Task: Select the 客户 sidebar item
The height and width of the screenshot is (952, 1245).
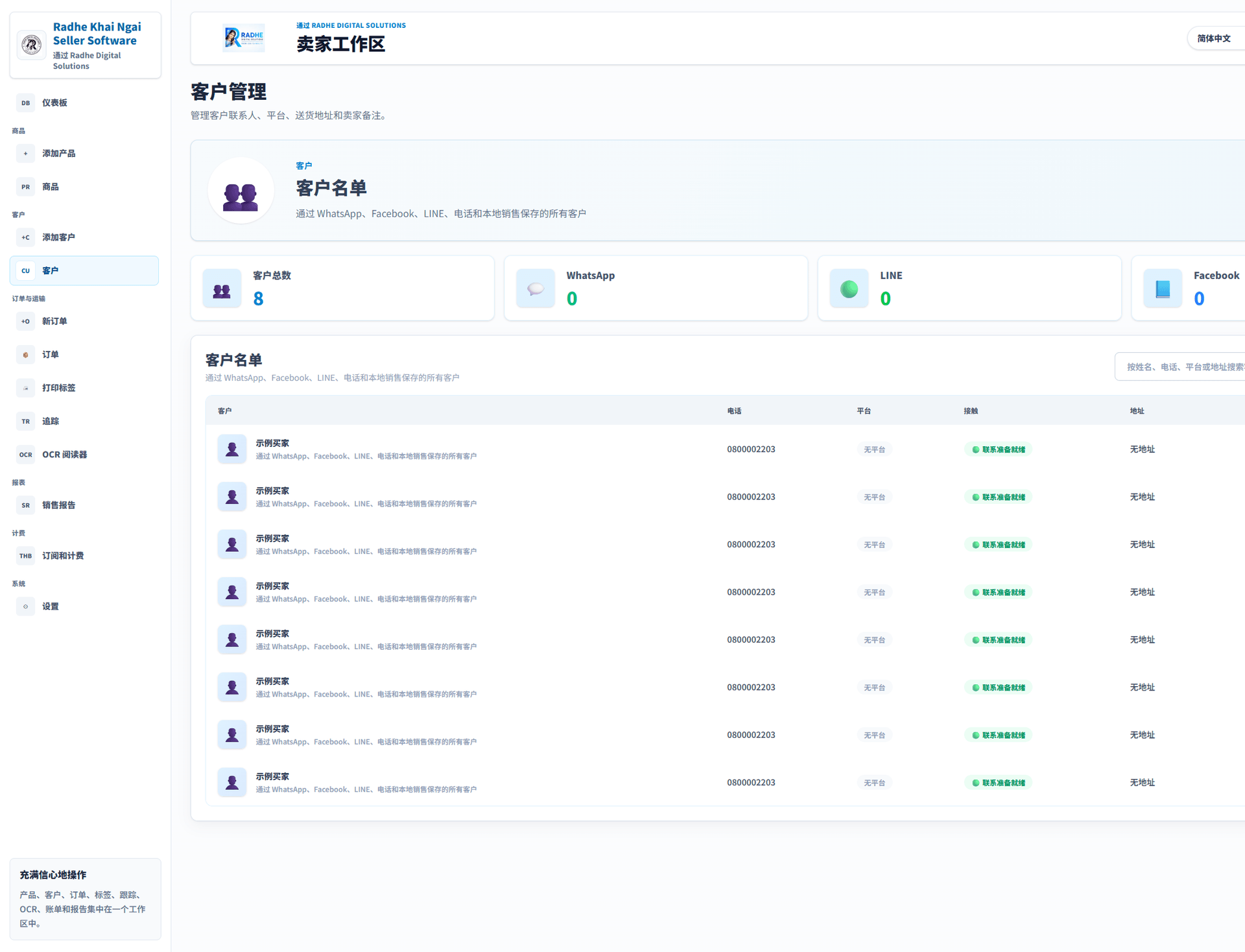Action: coord(84,270)
